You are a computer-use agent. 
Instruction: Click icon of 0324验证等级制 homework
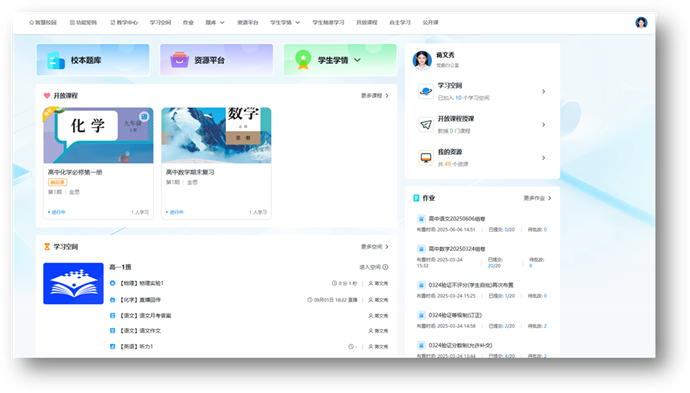(421, 316)
